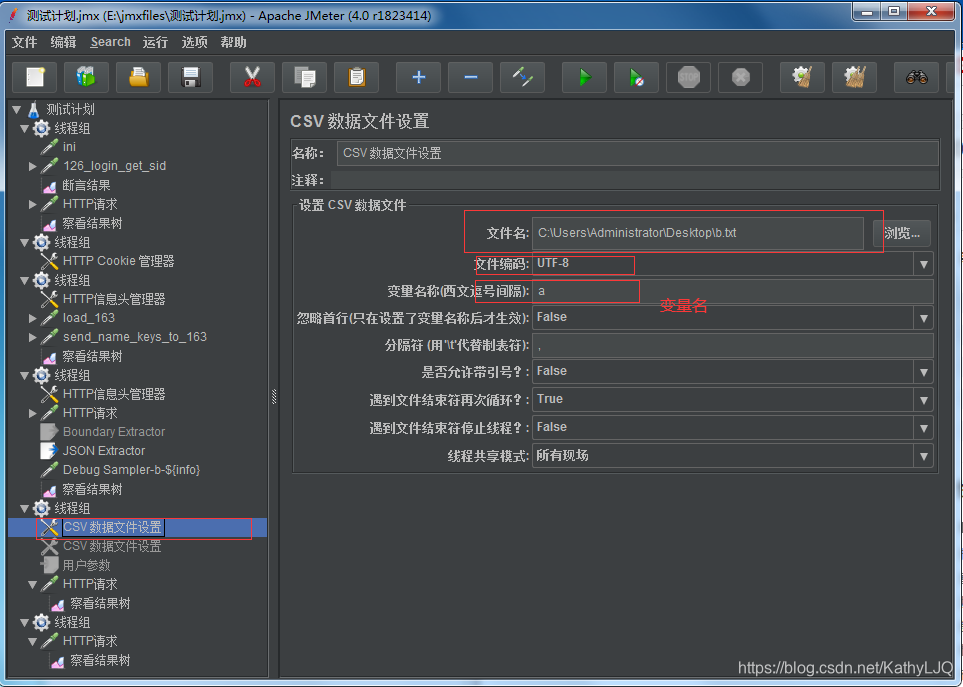Click the 分隔符 delimiter field
The image size is (963, 687).
pyautogui.click(x=733, y=346)
